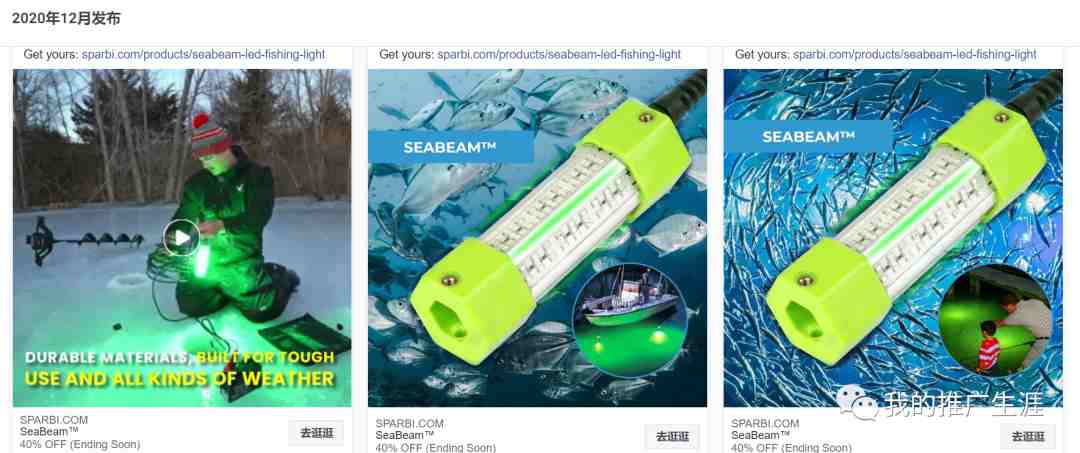Open the middle SeaBeam fish school image

coord(537,238)
